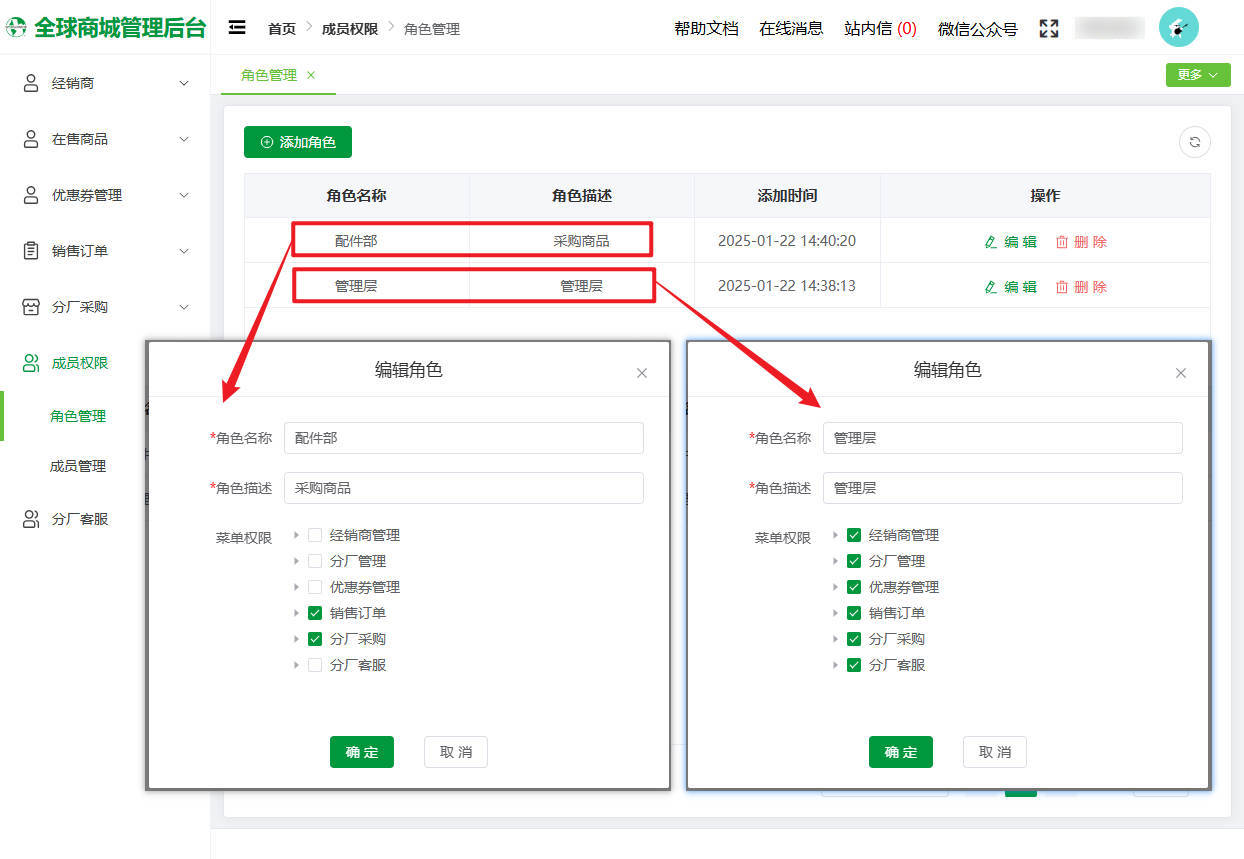Screen dimensions: 1244x859
Task: Click the hamburger menu collapse icon
Action: (x=237, y=28)
